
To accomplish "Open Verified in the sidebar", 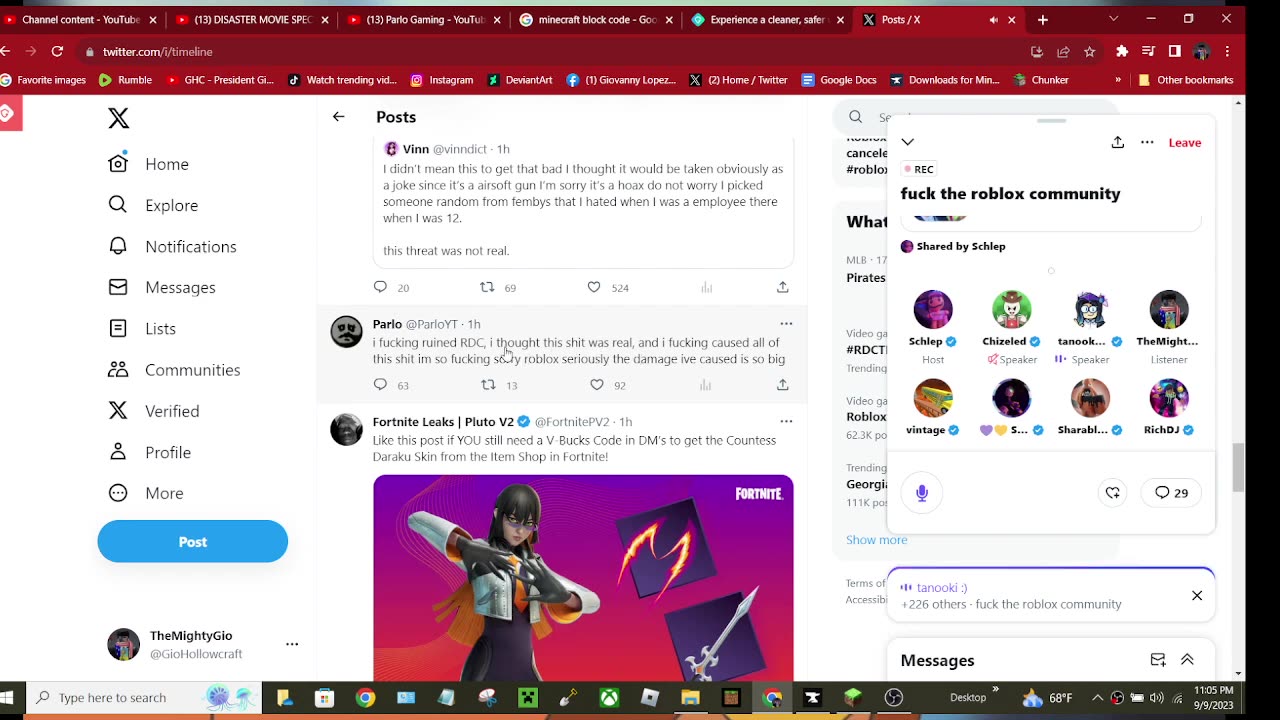I will 153,411.
